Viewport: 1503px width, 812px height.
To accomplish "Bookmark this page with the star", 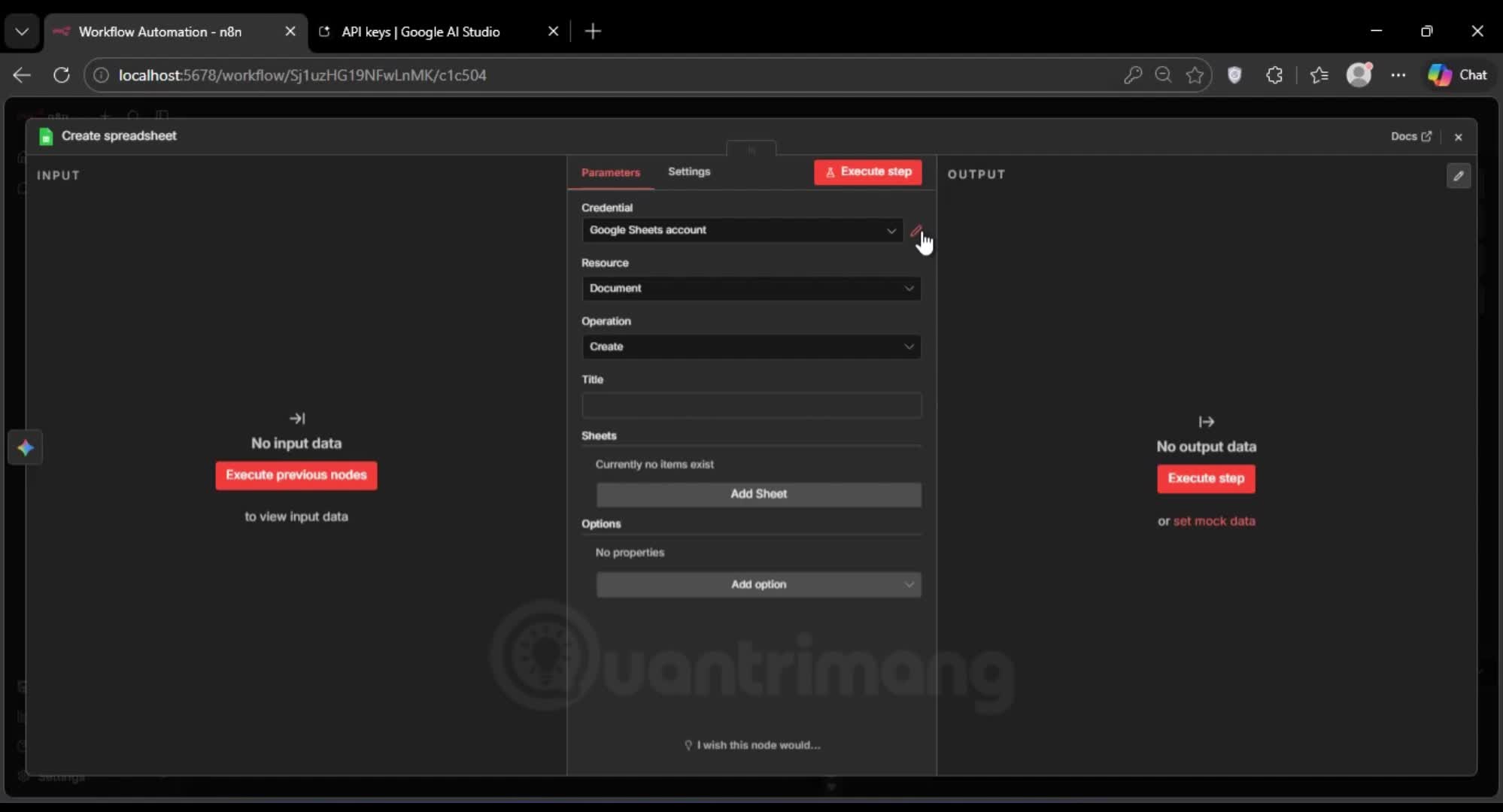I will 1195,75.
